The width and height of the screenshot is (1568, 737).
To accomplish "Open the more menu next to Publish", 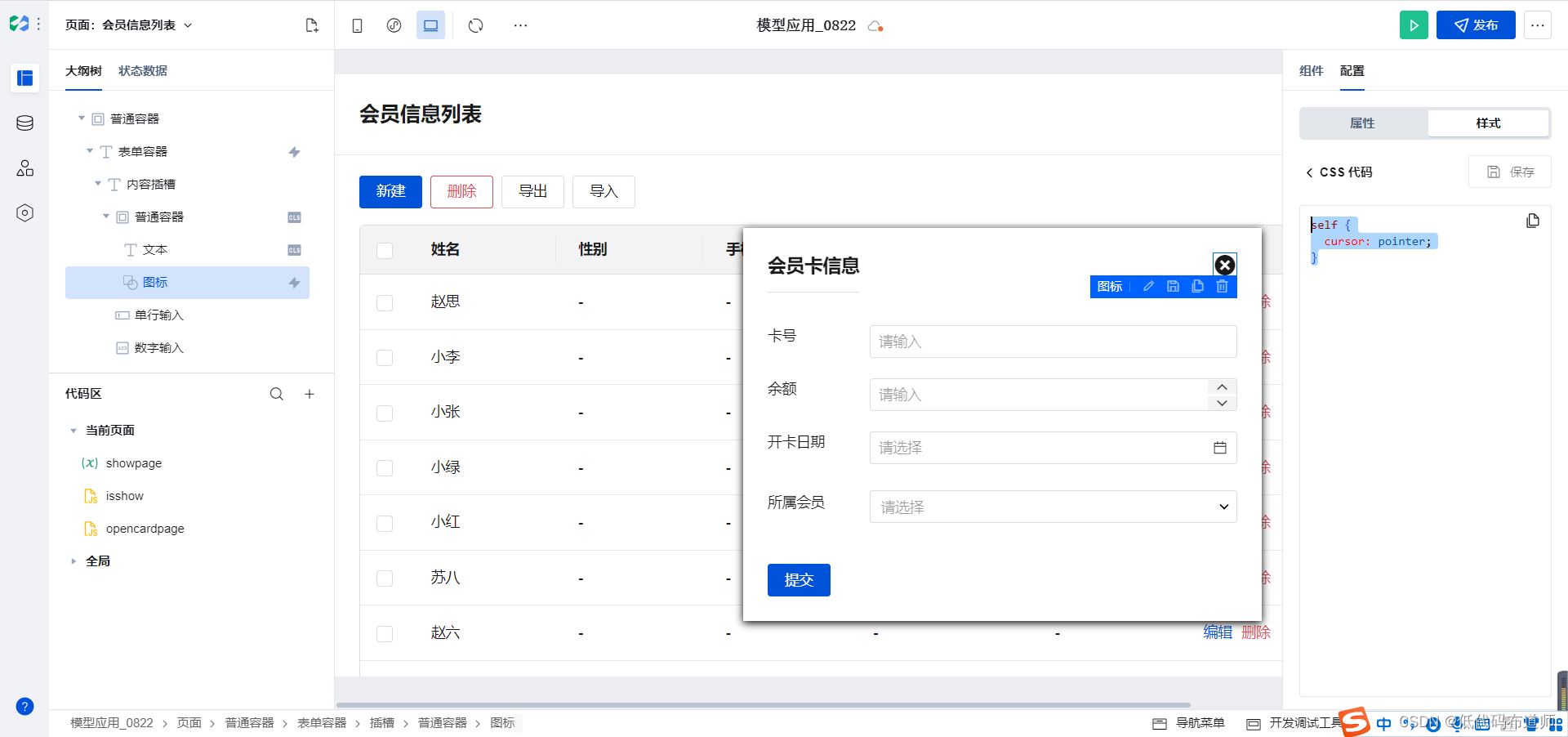I will 1537,25.
